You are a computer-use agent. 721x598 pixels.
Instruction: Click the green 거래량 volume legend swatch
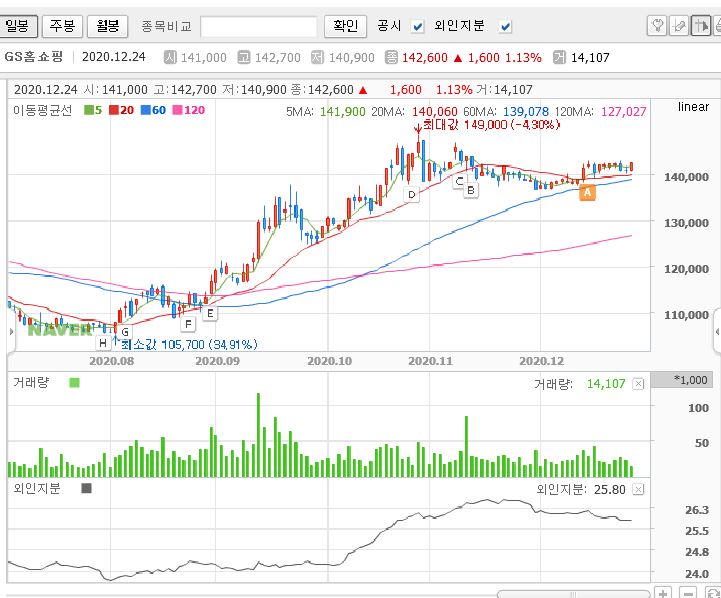click(74, 382)
